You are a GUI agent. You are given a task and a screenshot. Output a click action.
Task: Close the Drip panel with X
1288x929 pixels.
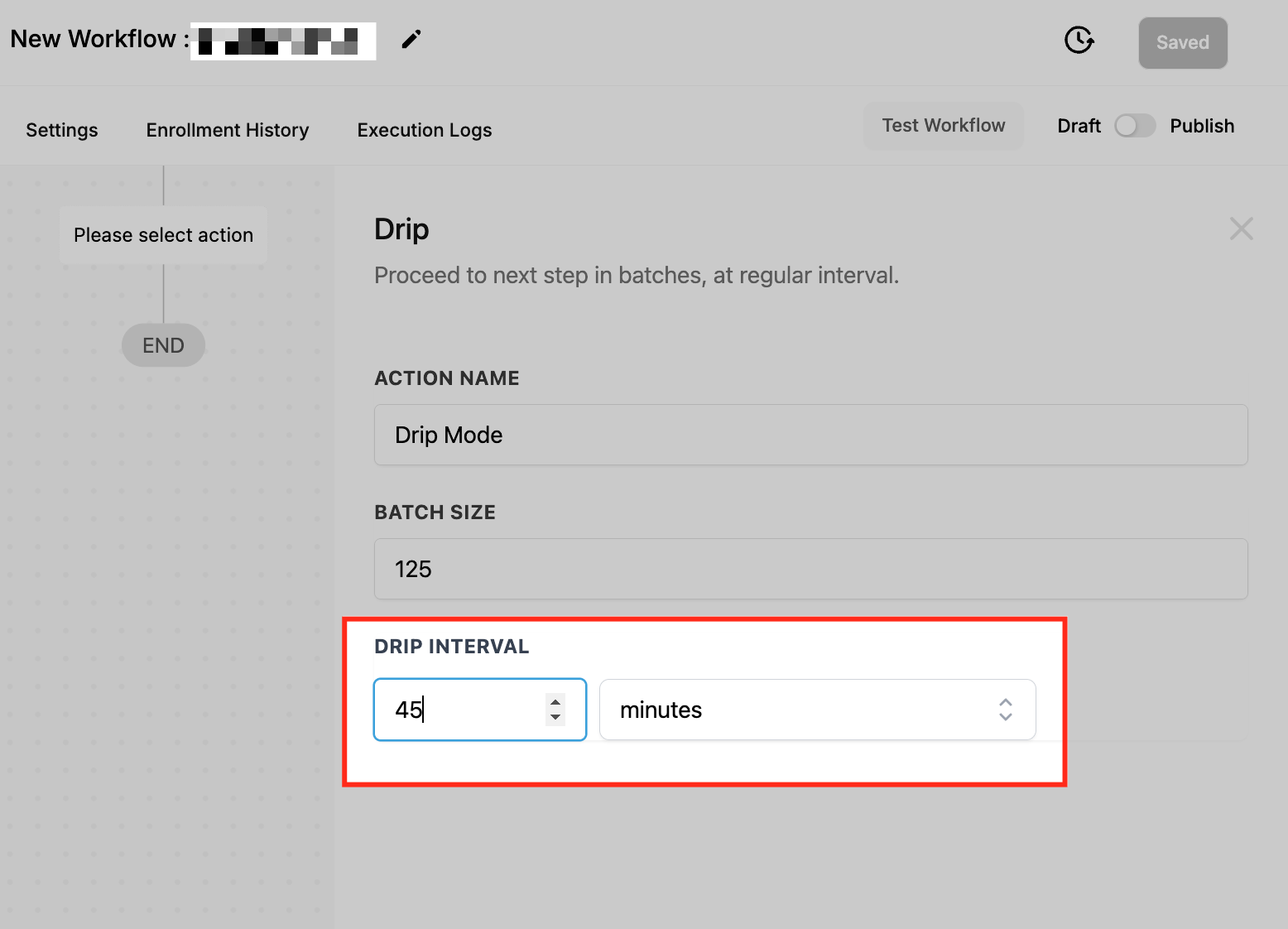tap(1241, 229)
